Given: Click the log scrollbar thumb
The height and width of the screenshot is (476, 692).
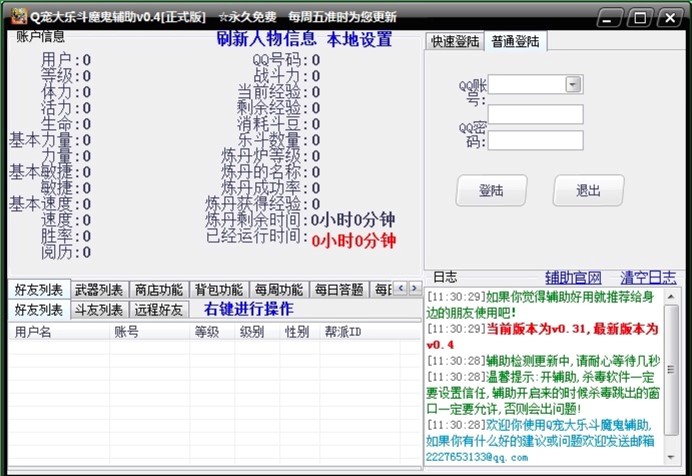Looking at the screenshot, I should click(x=671, y=370).
